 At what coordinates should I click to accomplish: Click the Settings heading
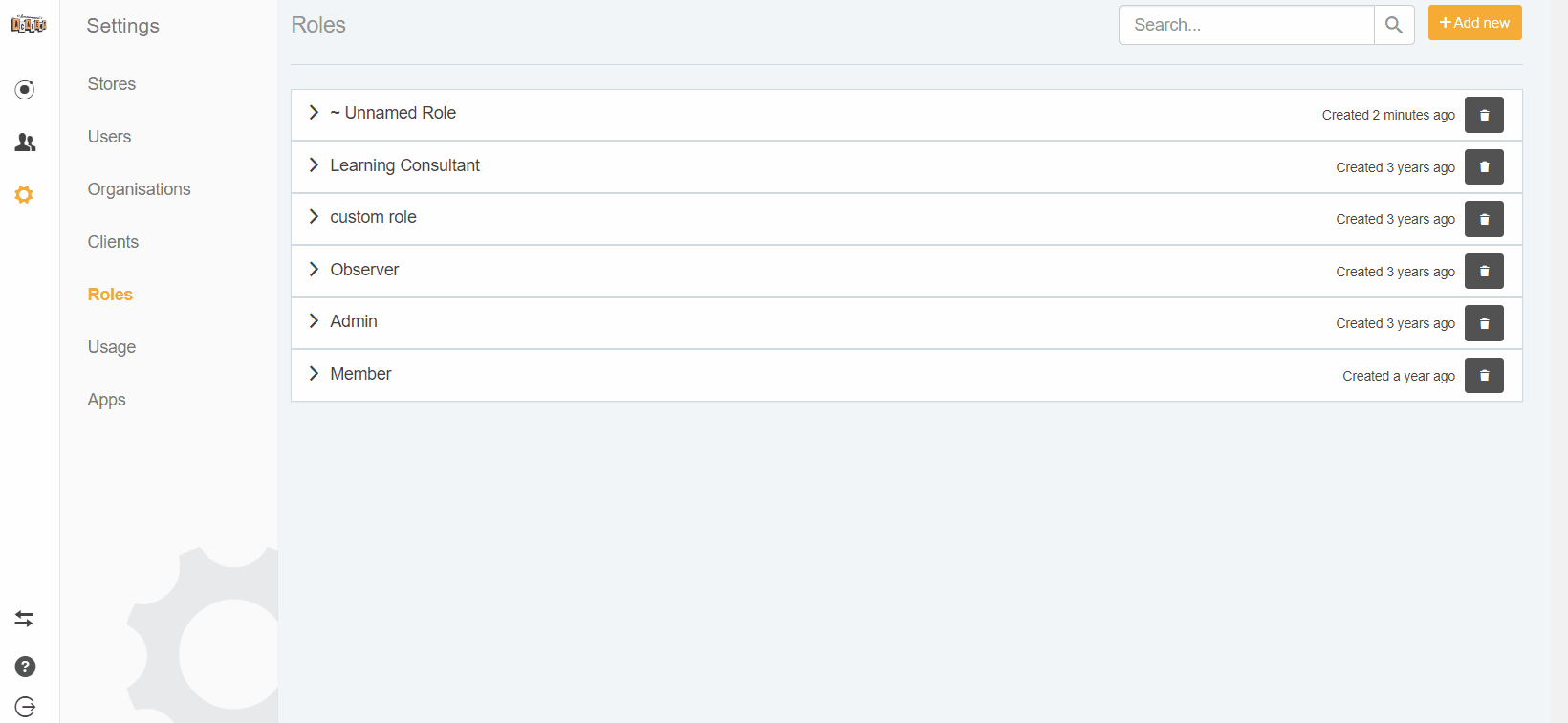[122, 26]
